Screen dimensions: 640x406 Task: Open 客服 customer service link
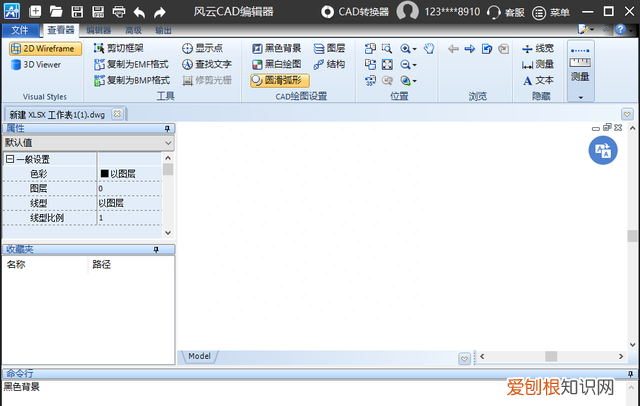pos(507,12)
